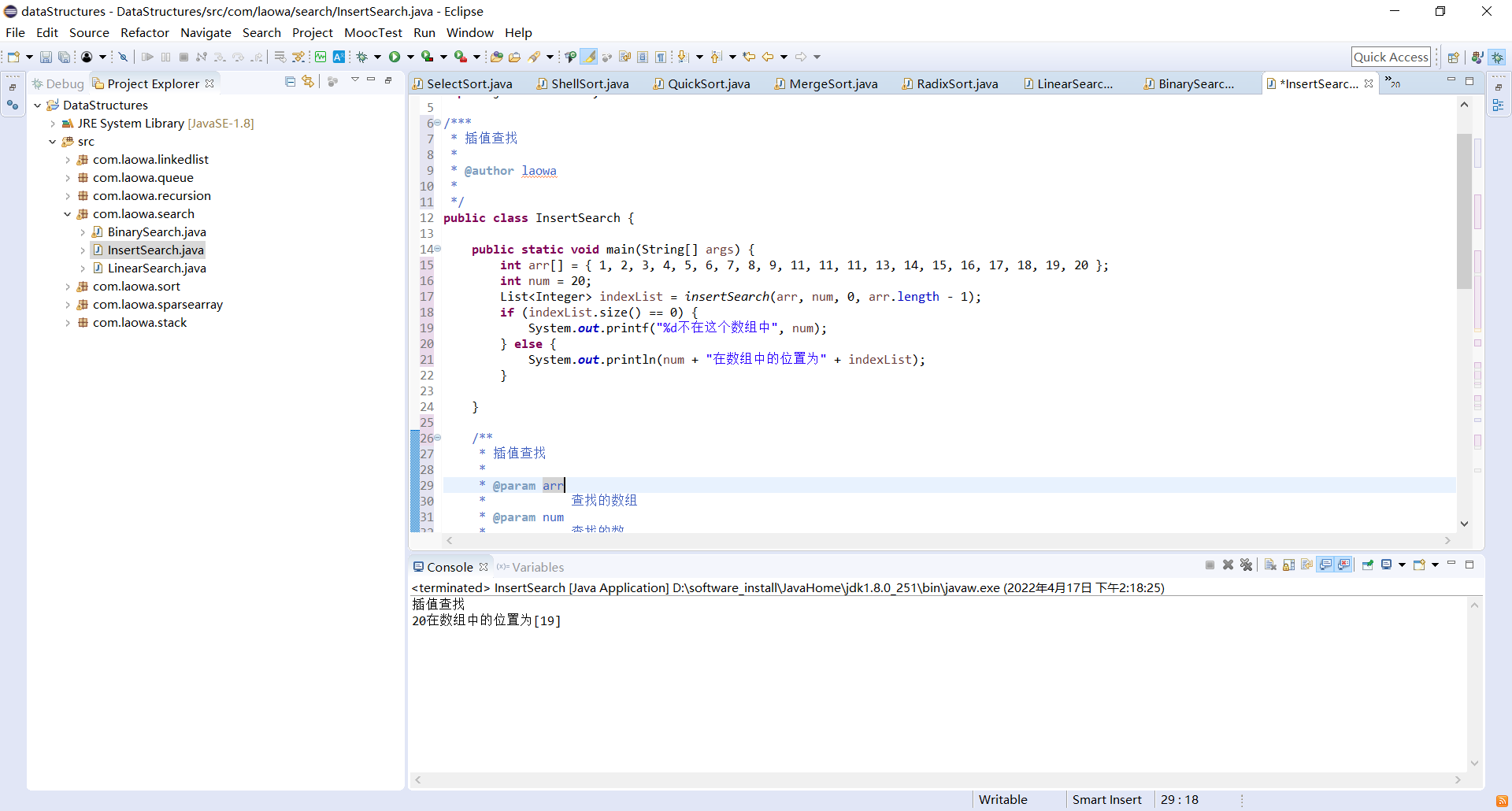Screen dimensions: 1512x811
Task: Expand com.laowa.sort package
Action: 68,287
